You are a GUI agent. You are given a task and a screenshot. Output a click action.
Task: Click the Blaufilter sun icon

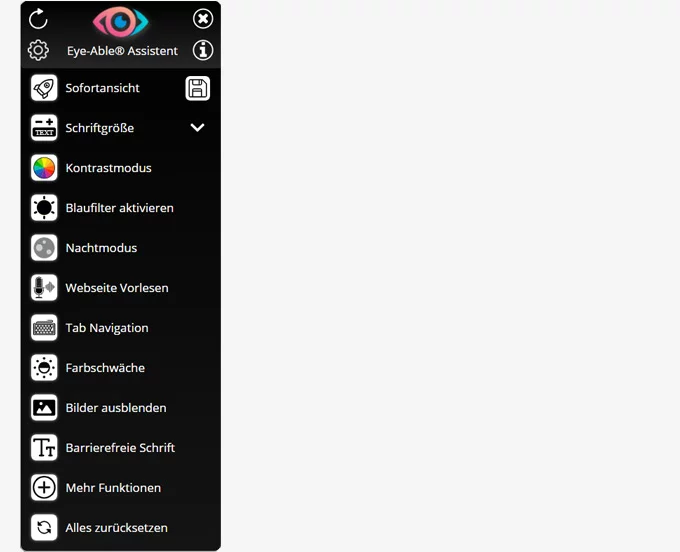(44, 208)
